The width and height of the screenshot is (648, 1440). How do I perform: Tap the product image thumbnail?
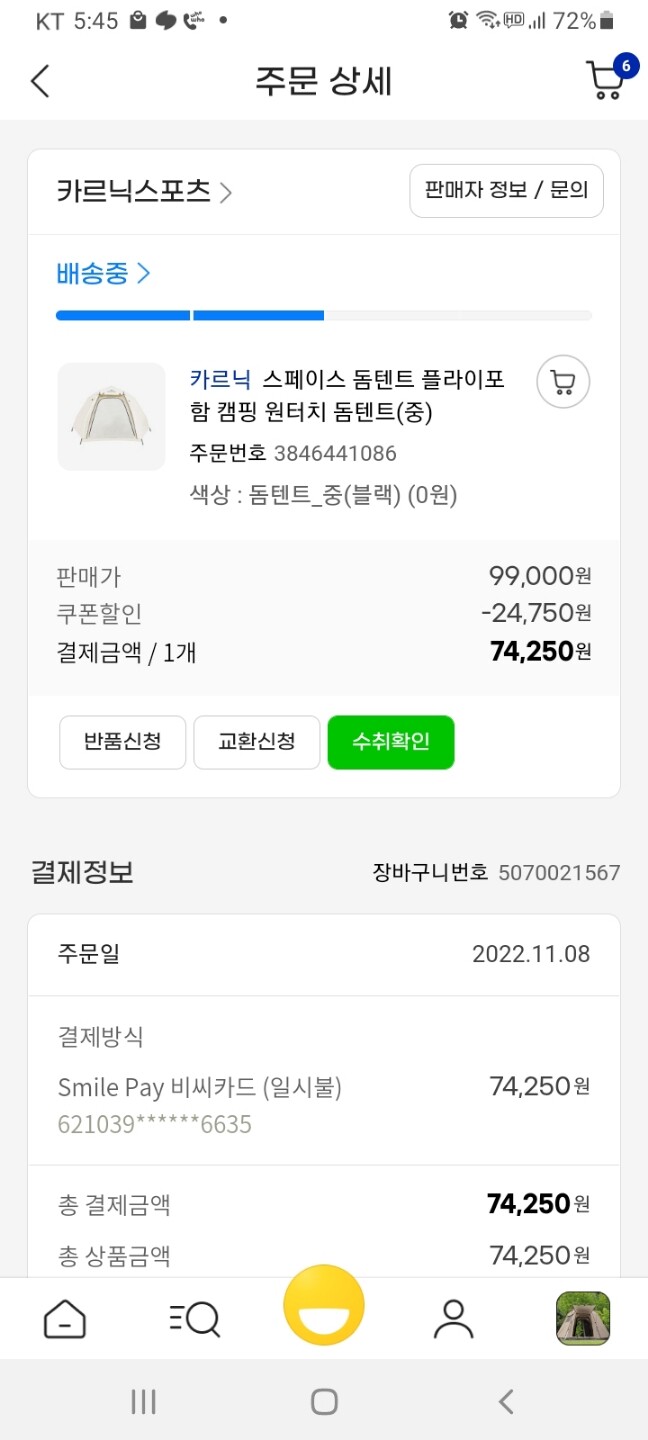(110, 416)
